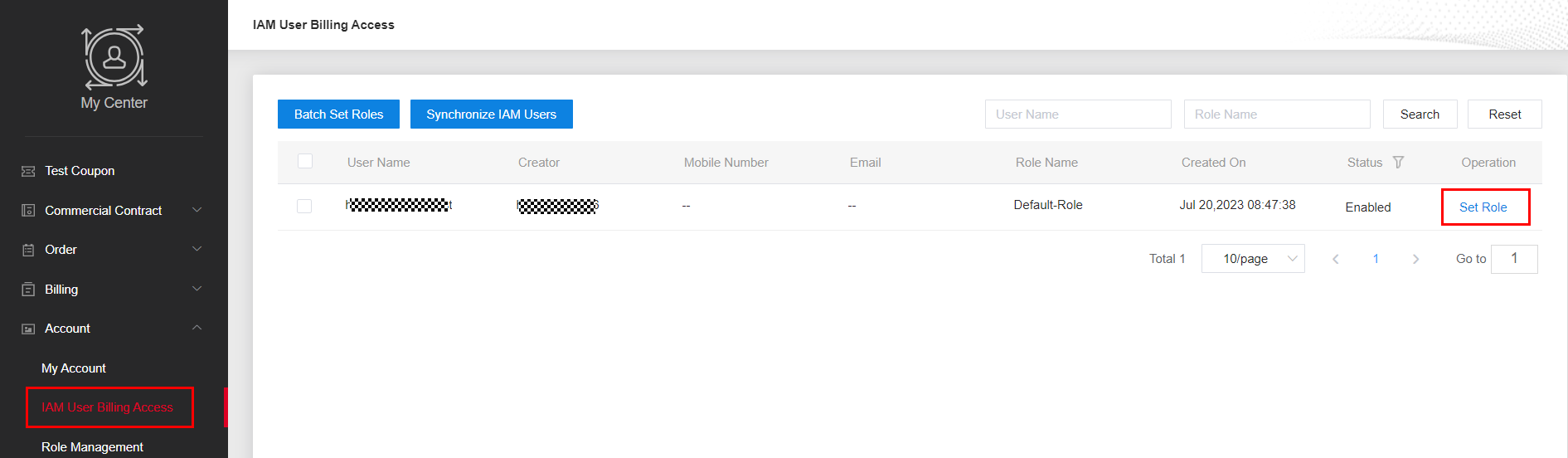This screenshot has height=458, width=1568.
Task: Expand the Order menu chevron
Action: pos(197,249)
